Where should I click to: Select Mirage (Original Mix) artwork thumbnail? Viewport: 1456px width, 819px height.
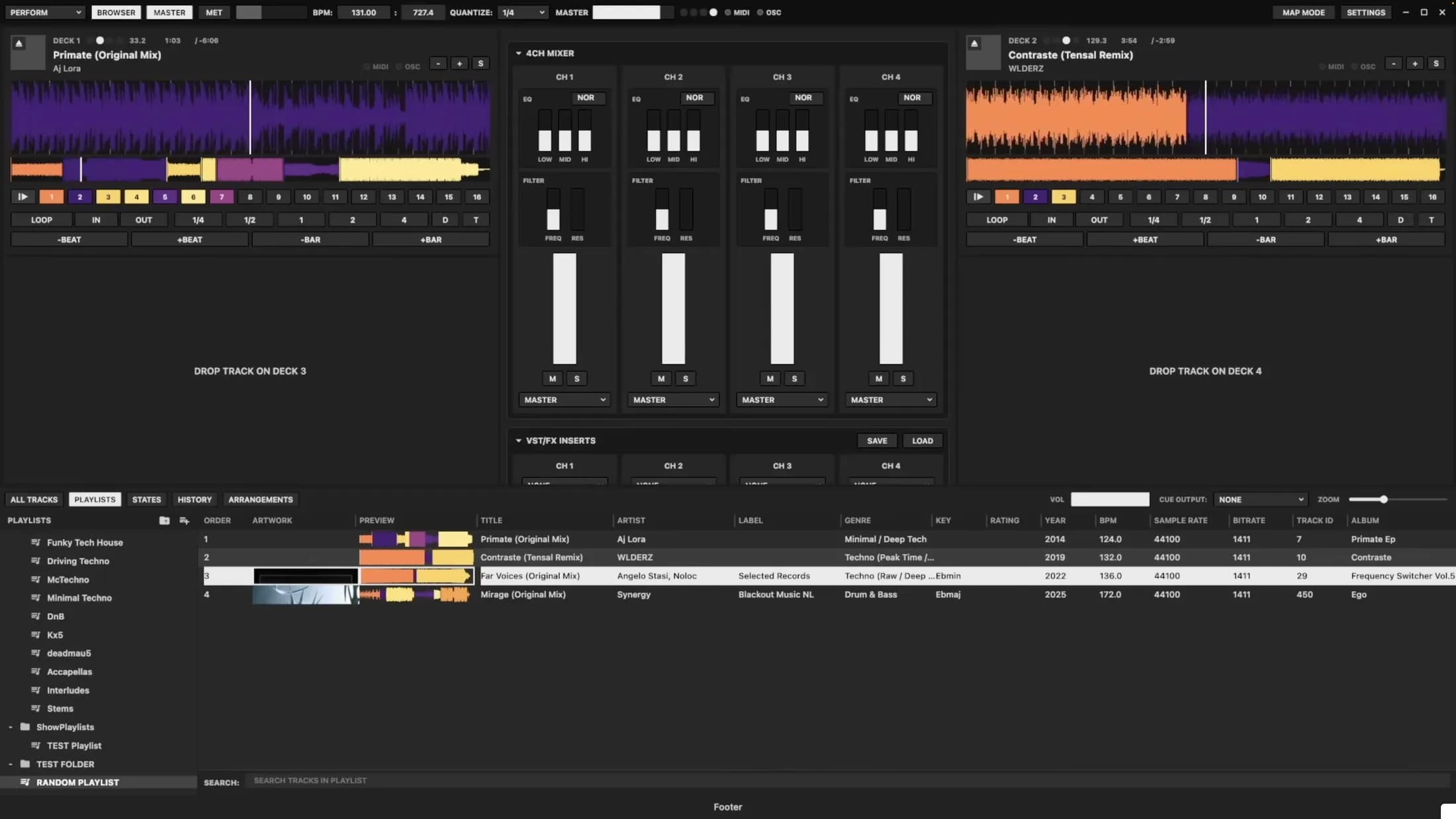305,595
